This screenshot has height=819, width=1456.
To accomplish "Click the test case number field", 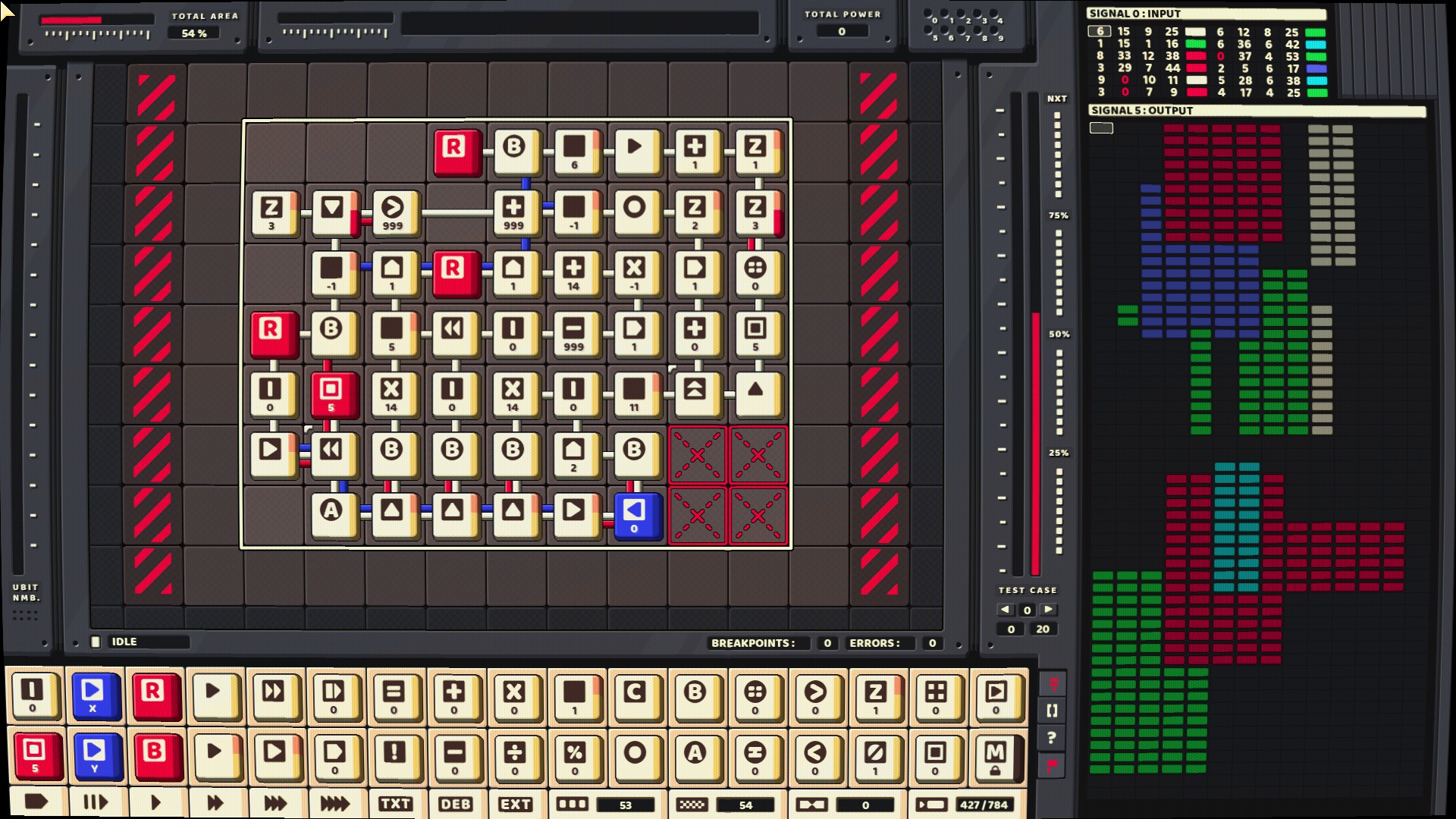I will (1028, 610).
